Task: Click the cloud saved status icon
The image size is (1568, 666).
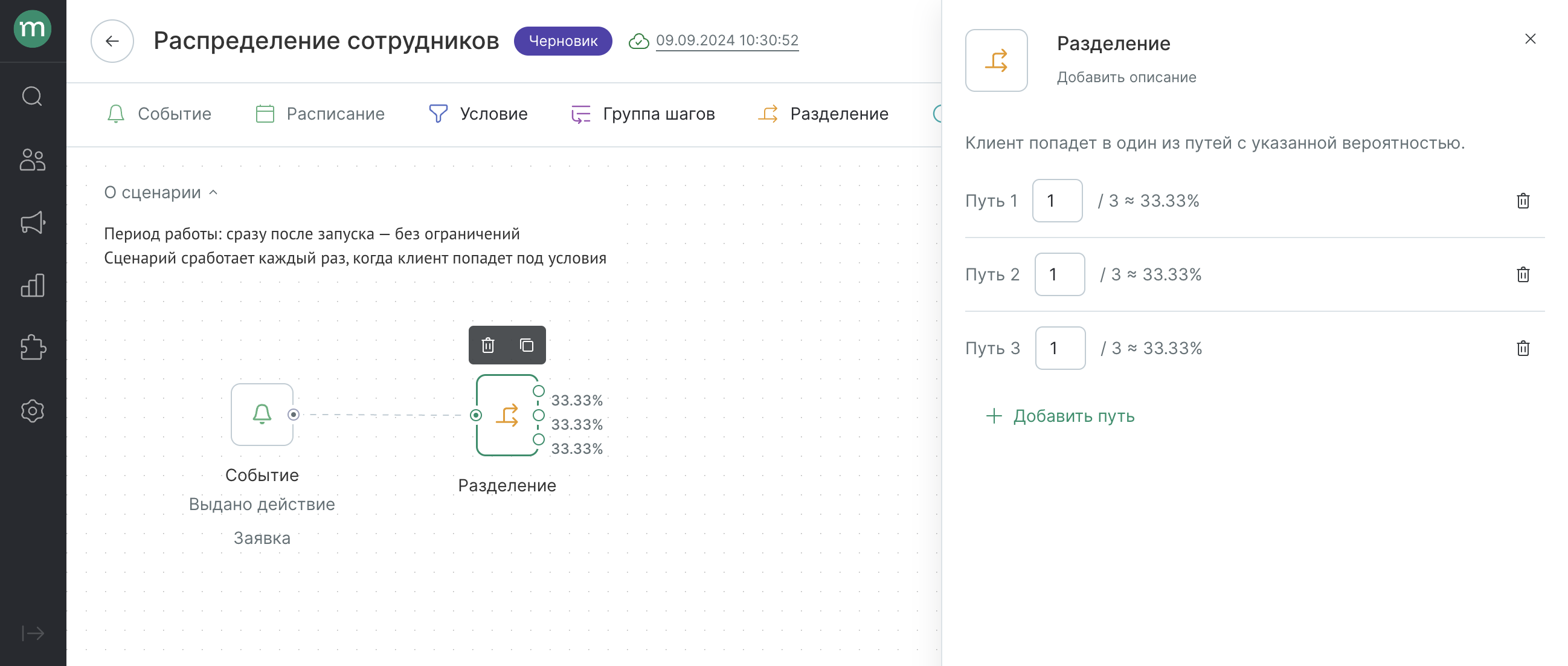Action: tap(638, 40)
